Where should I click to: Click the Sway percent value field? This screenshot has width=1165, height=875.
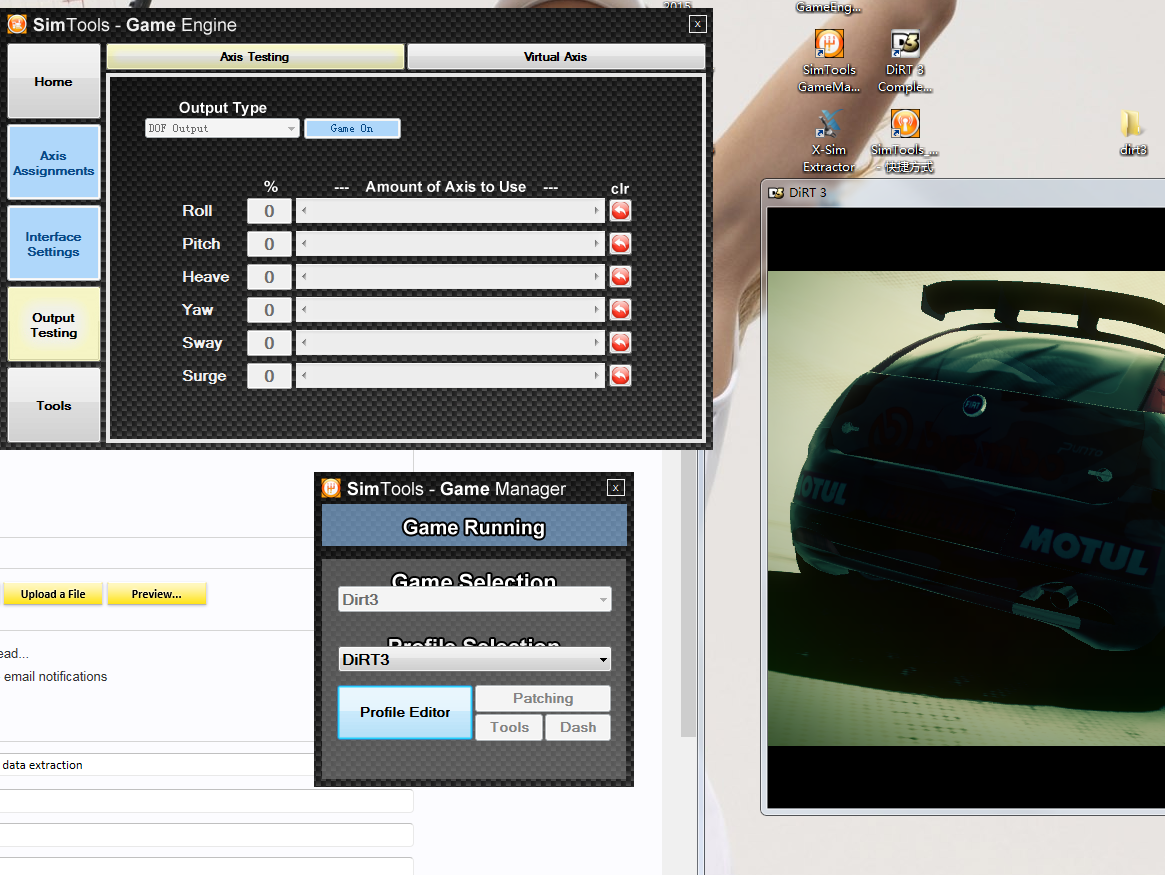(x=269, y=342)
